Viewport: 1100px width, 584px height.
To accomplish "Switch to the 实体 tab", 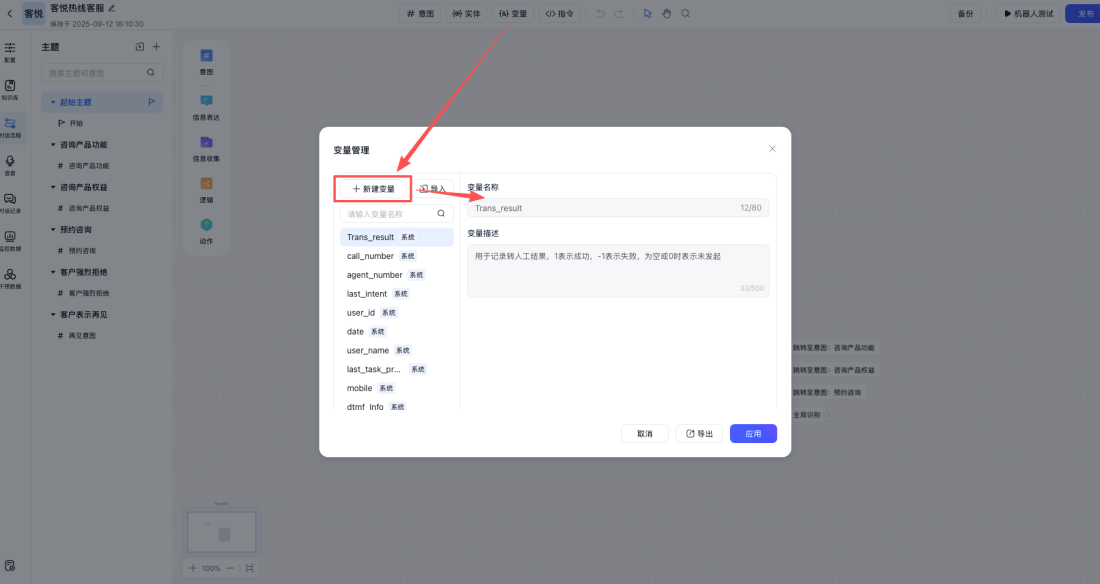I will click(467, 14).
